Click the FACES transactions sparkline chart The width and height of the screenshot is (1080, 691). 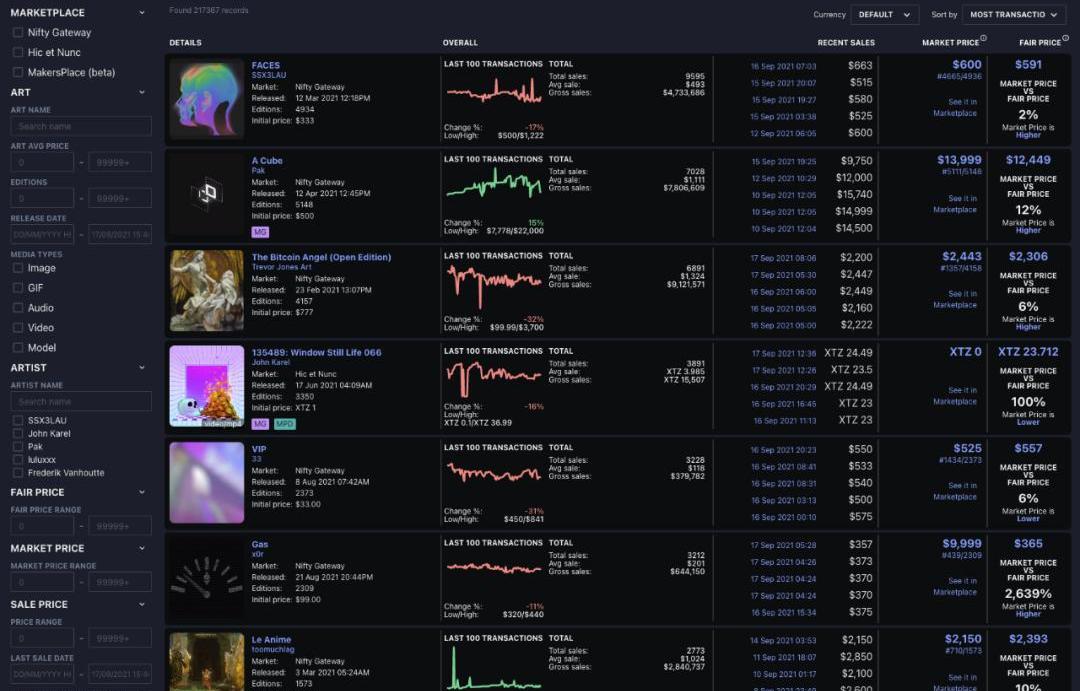(494, 92)
